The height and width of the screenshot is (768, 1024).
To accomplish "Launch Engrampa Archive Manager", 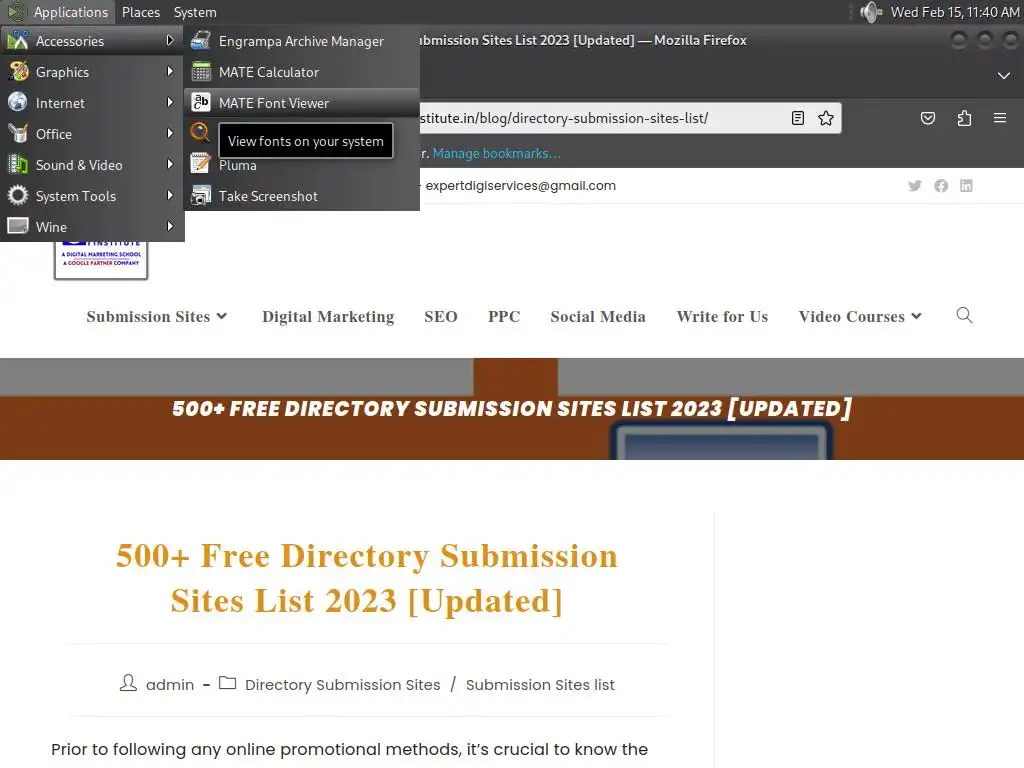I will 302,40.
